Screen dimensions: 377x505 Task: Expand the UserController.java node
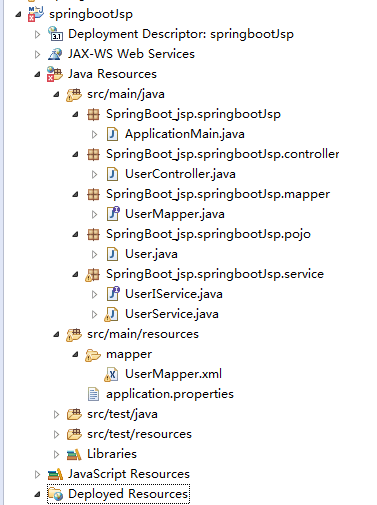(x=94, y=174)
